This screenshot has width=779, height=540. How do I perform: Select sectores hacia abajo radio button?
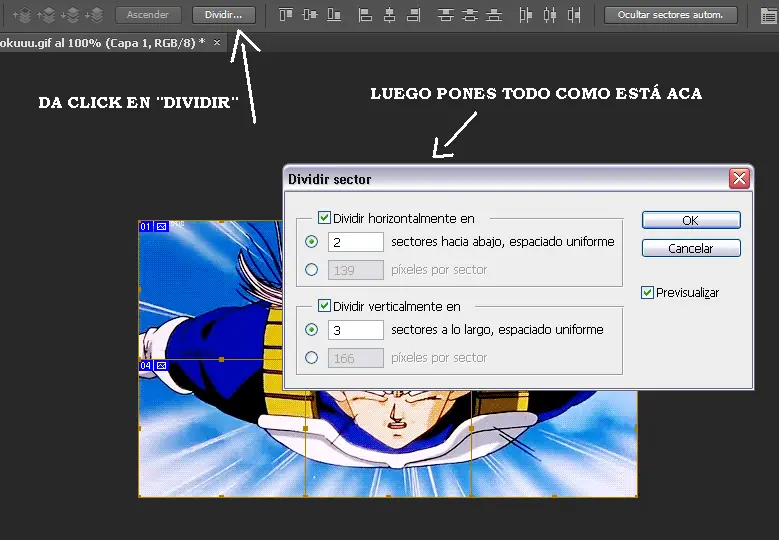pyautogui.click(x=312, y=241)
